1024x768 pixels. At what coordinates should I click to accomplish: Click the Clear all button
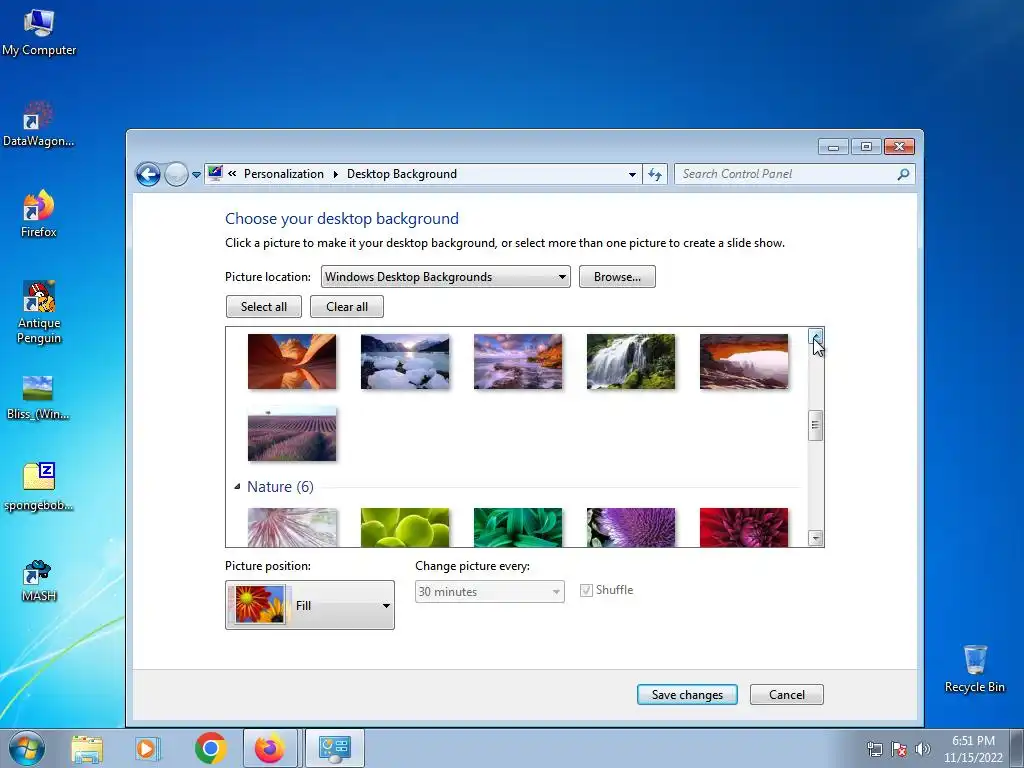click(x=347, y=307)
